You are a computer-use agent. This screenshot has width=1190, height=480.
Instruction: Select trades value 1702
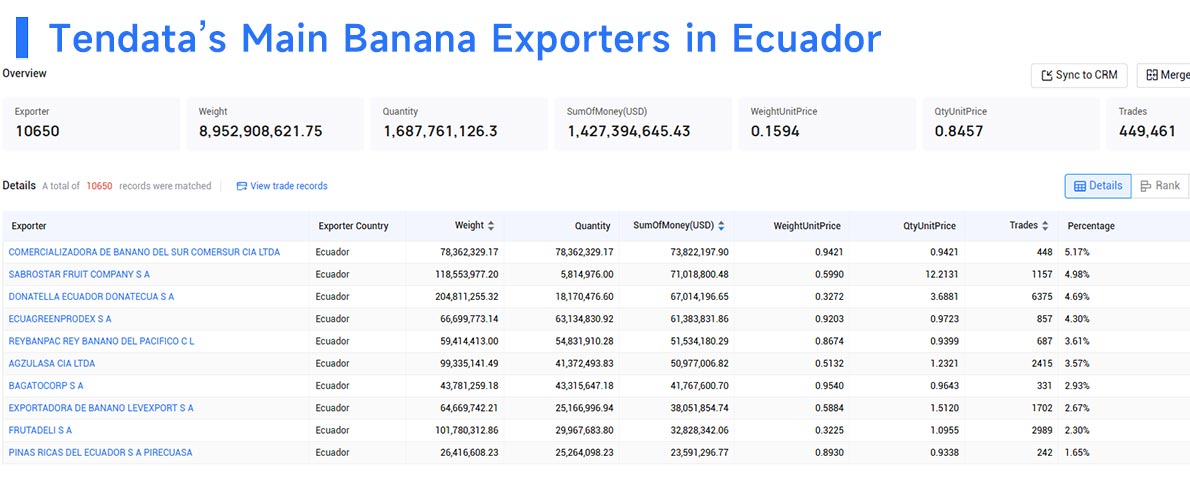(x=1041, y=409)
